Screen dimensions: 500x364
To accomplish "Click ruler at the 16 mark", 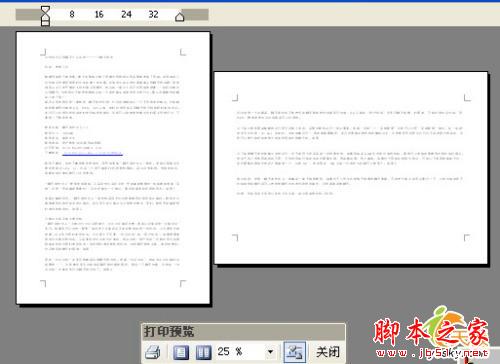I will [x=99, y=14].
